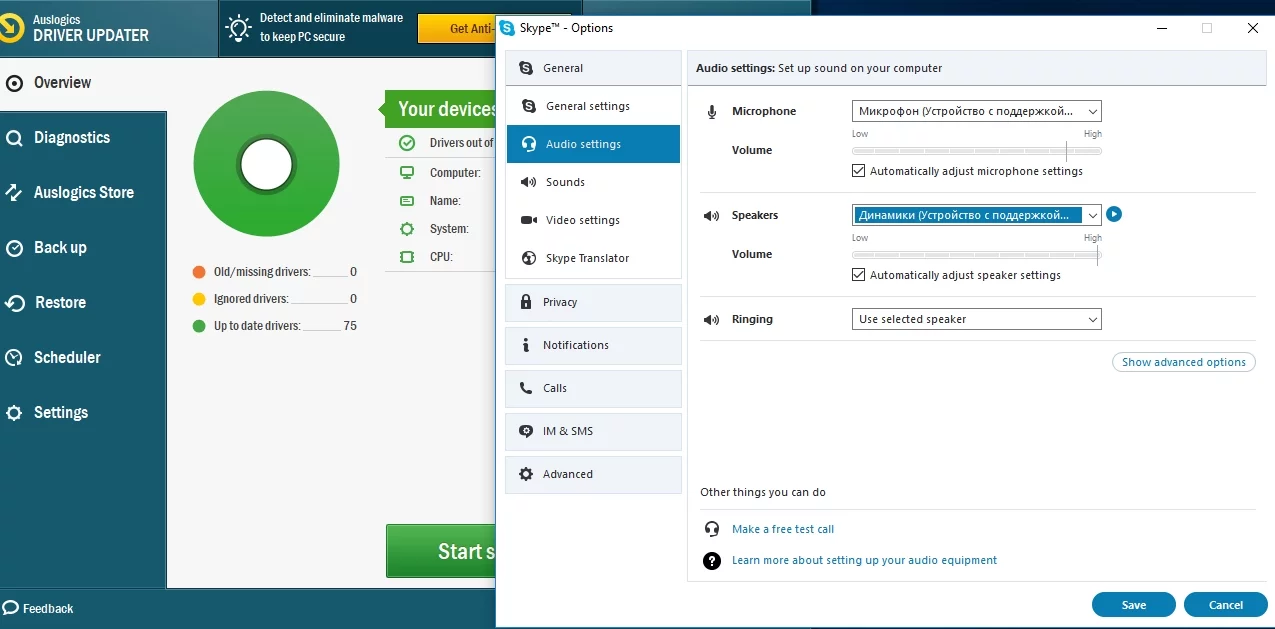Click the Audio settings headset icon
The image size is (1275, 629).
[528, 144]
